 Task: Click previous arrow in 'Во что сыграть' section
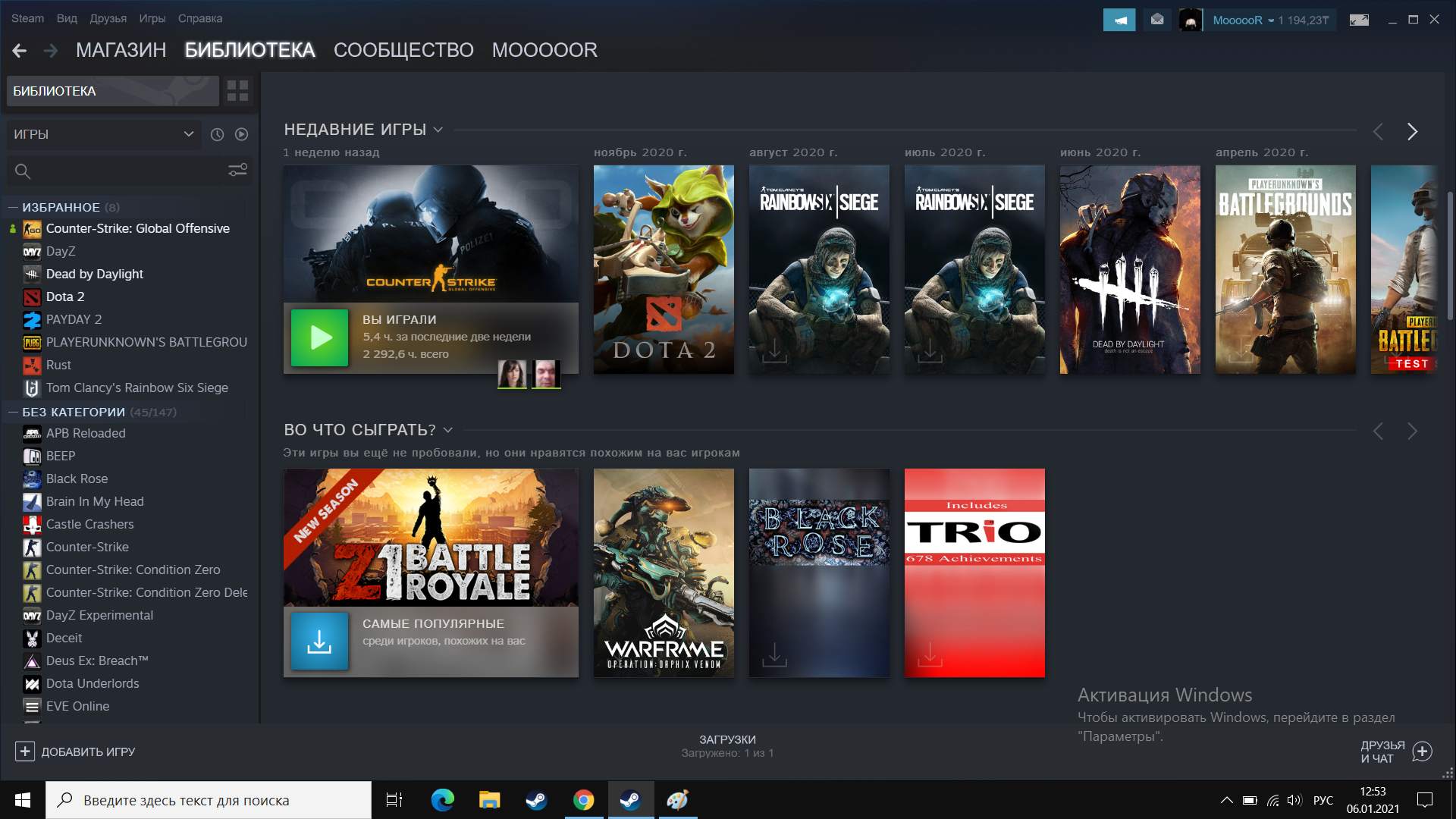tap(1378, 431)
